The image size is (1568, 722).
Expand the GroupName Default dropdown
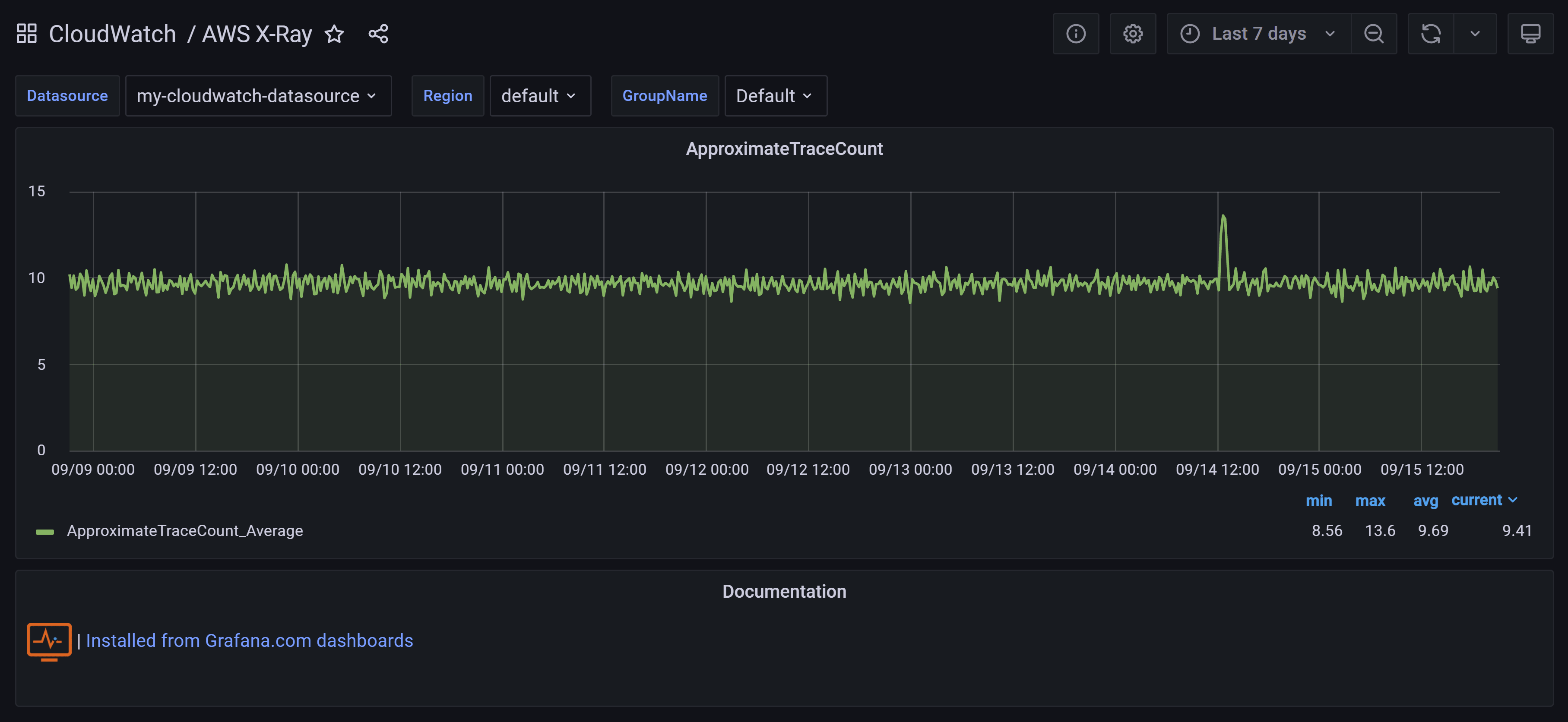775,95
